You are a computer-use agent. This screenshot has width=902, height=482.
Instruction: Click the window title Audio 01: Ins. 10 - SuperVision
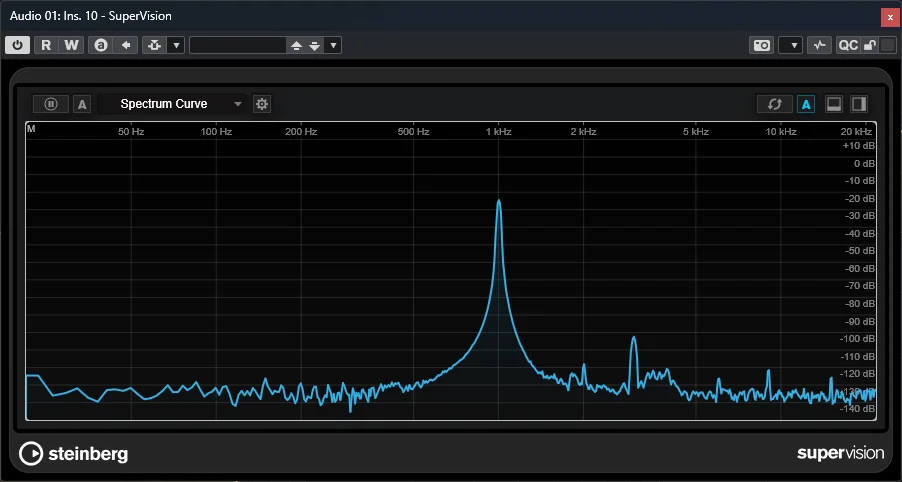click(x=91, y=16)
